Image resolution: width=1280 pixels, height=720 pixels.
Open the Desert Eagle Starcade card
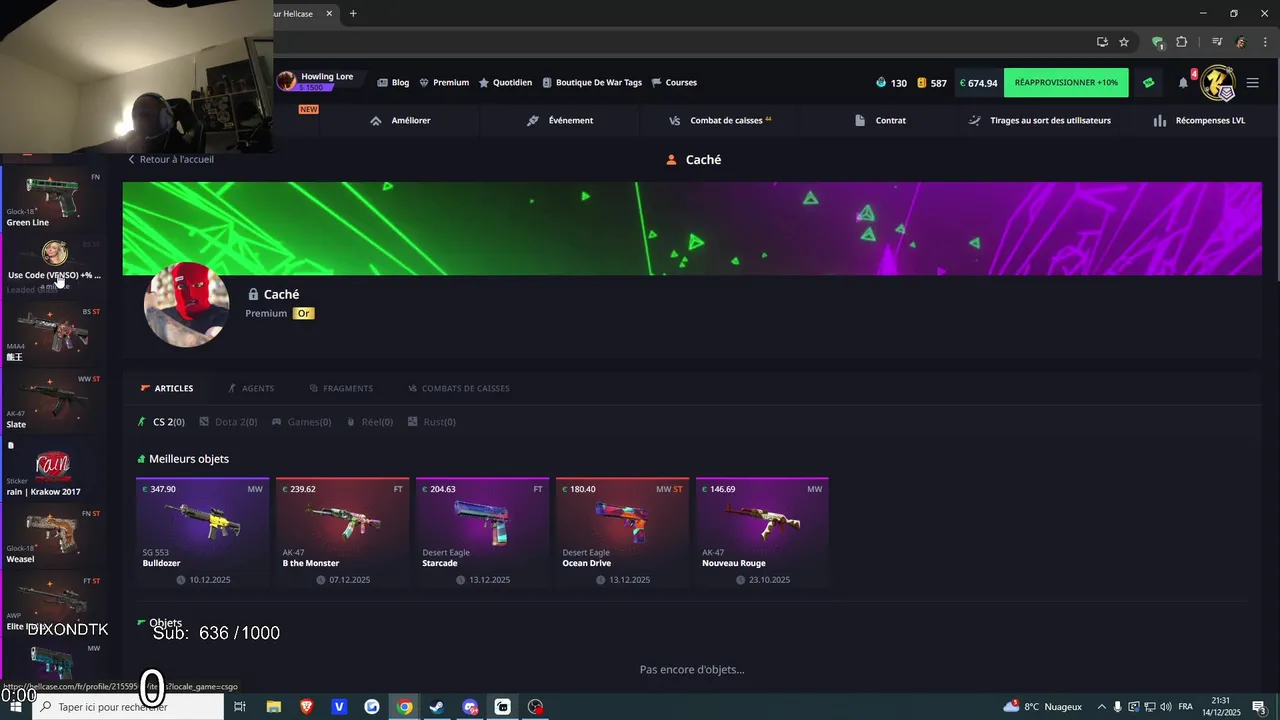[x=482, y=533]
